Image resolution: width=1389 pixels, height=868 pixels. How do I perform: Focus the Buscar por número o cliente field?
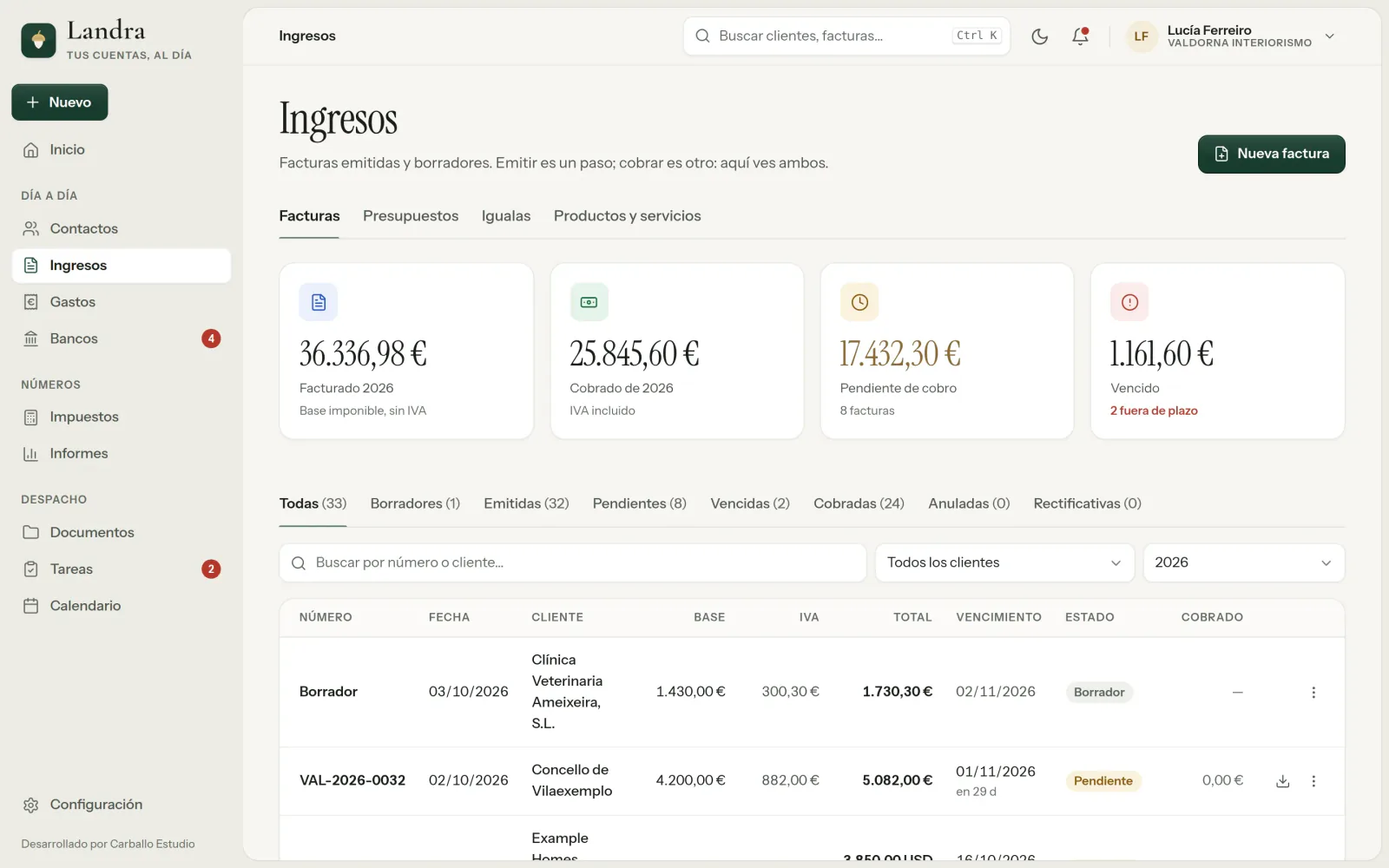[573, 562]
